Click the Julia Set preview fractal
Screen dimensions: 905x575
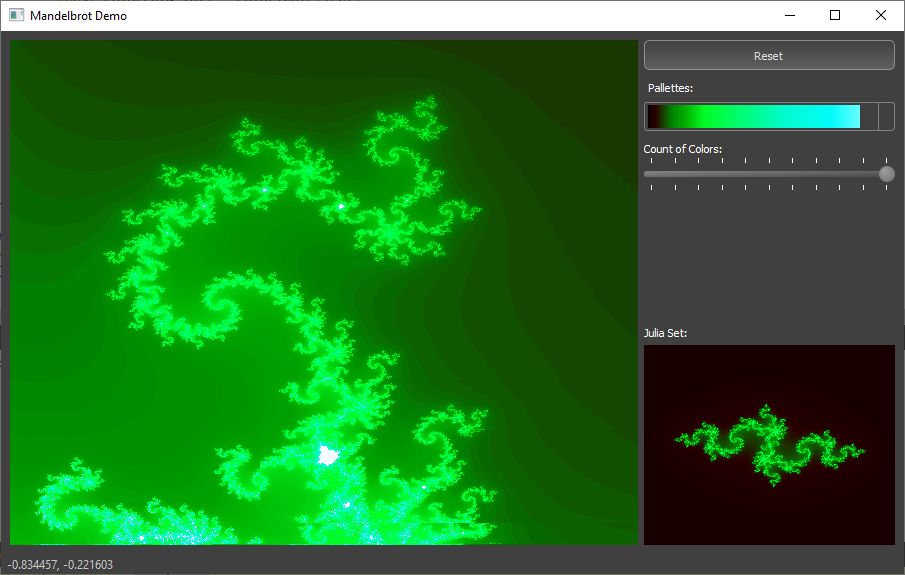pos(768,446)
